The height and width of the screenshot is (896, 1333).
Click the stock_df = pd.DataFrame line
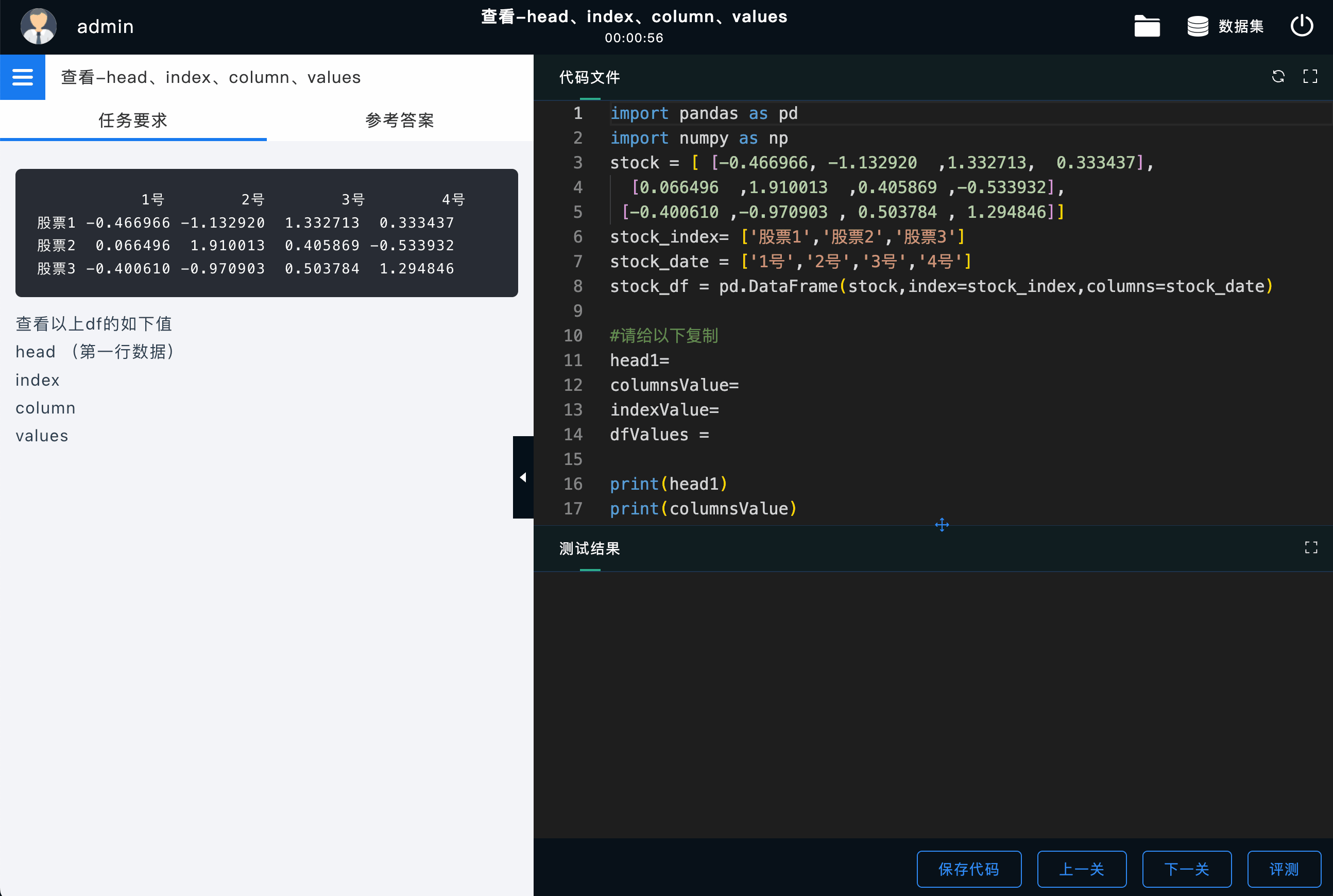click(942, 286)
